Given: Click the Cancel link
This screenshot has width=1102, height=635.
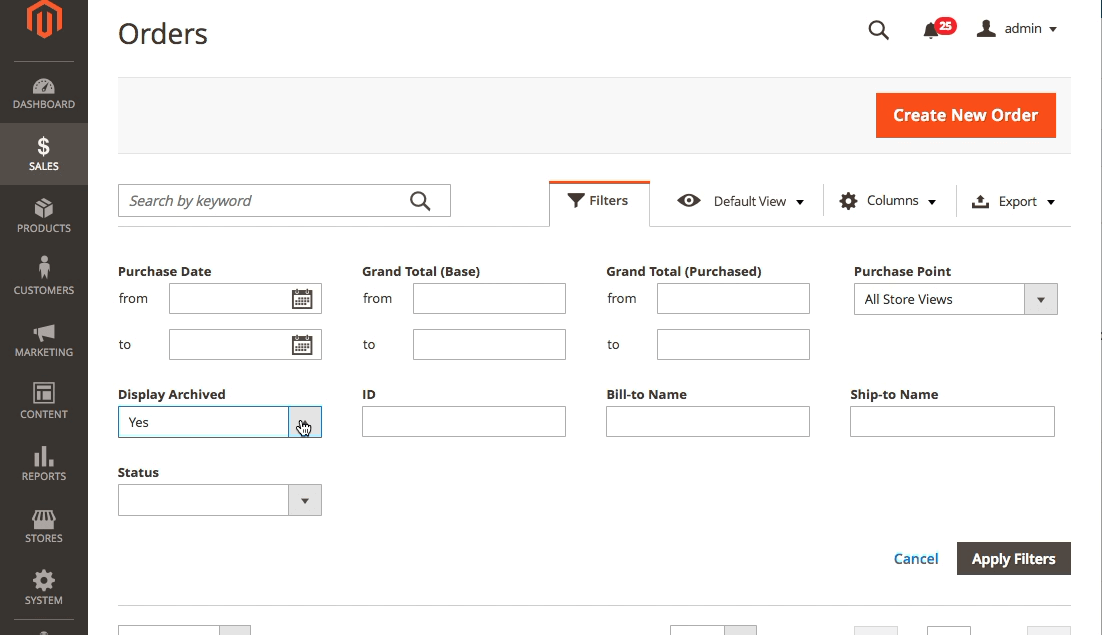Looking at the screenshot, I should tap(916, 559).
